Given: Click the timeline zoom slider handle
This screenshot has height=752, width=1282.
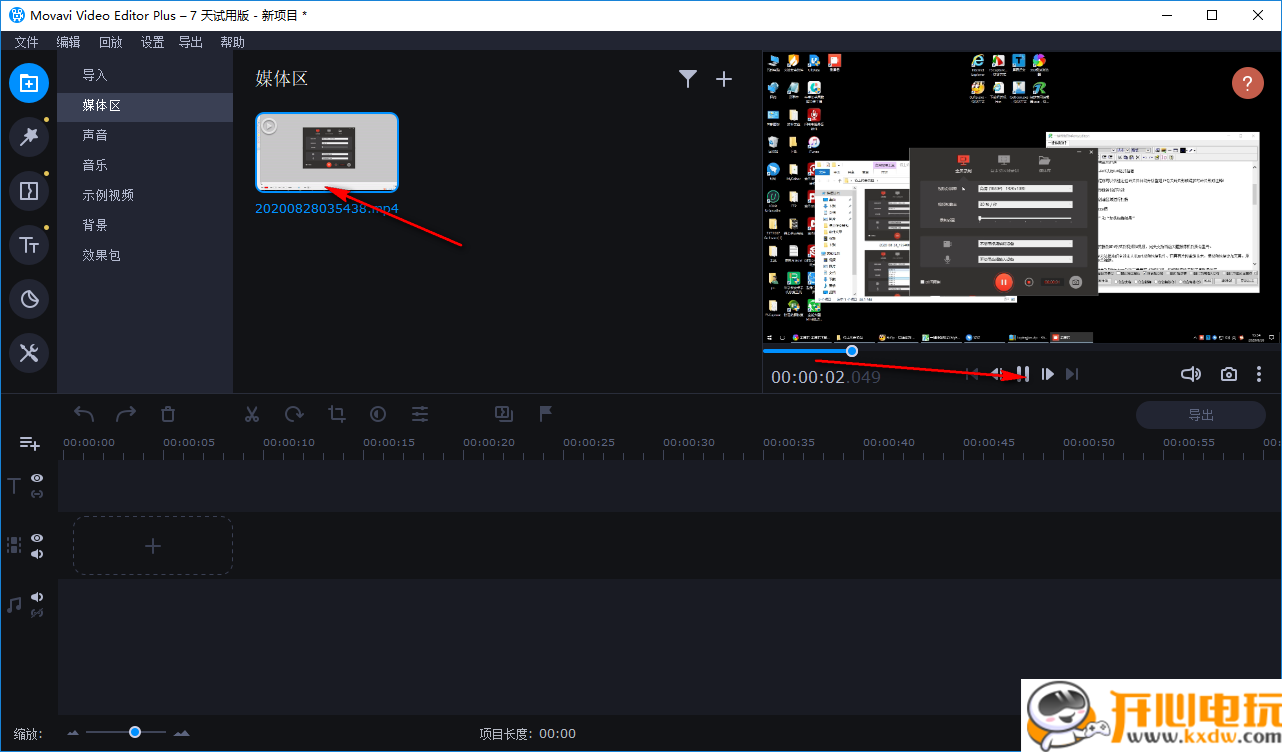Looking at the screenshot, I should coord(134,733).
